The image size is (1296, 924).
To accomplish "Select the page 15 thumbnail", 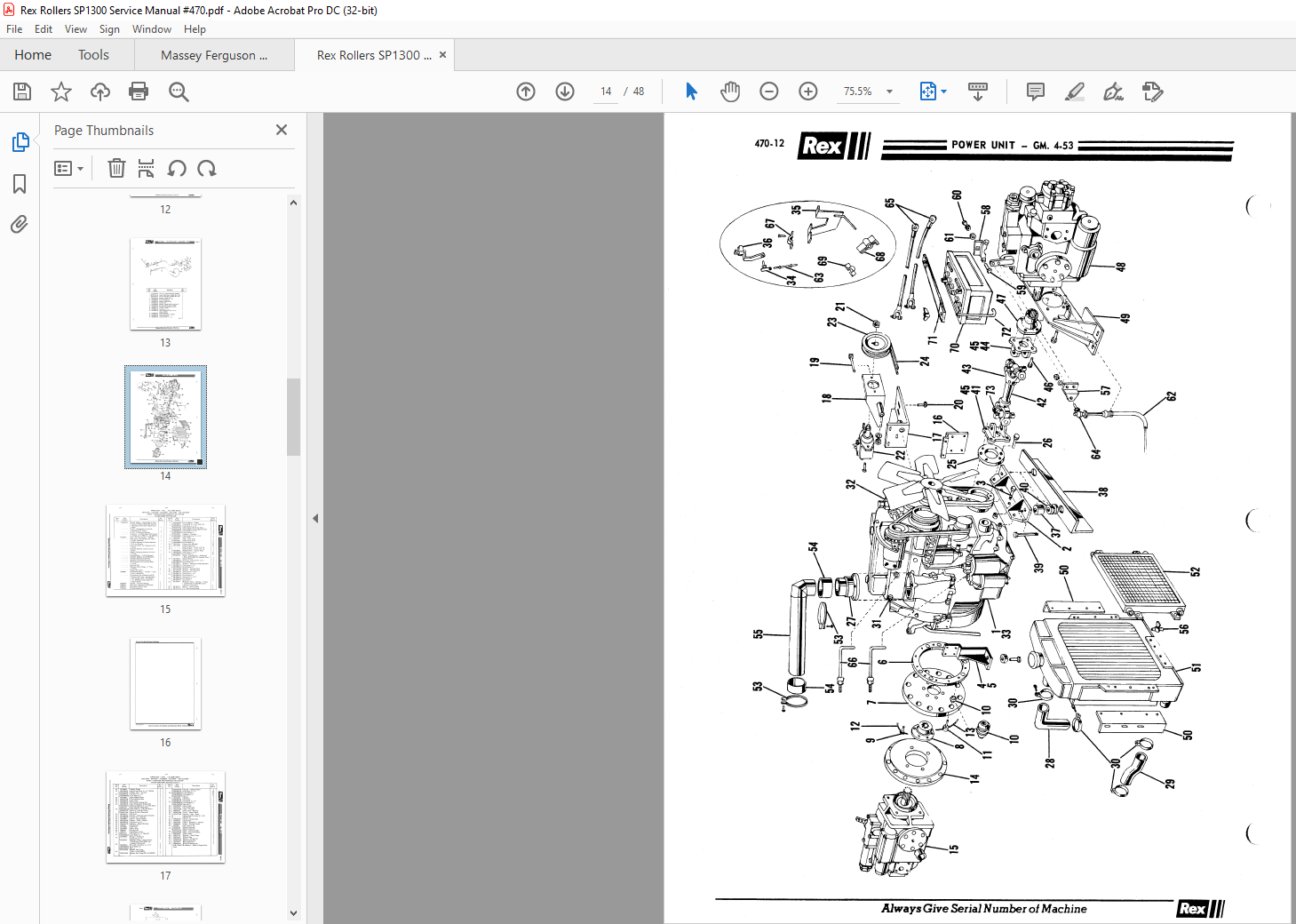I will click(x=165, y=550).
